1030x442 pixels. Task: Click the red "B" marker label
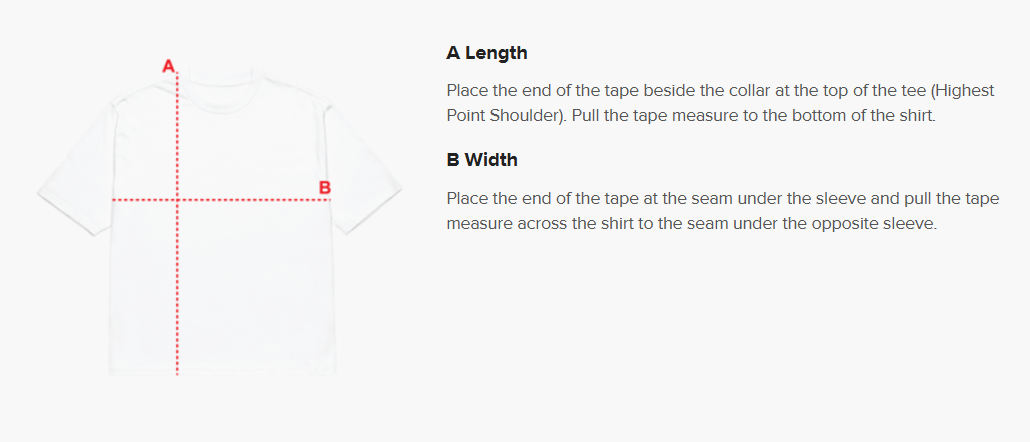tap(325, 187)
